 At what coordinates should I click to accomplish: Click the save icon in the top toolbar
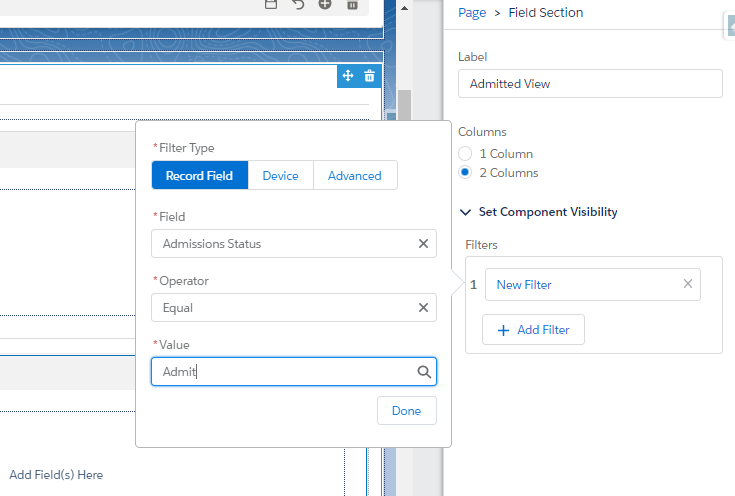tap(271, 5)
